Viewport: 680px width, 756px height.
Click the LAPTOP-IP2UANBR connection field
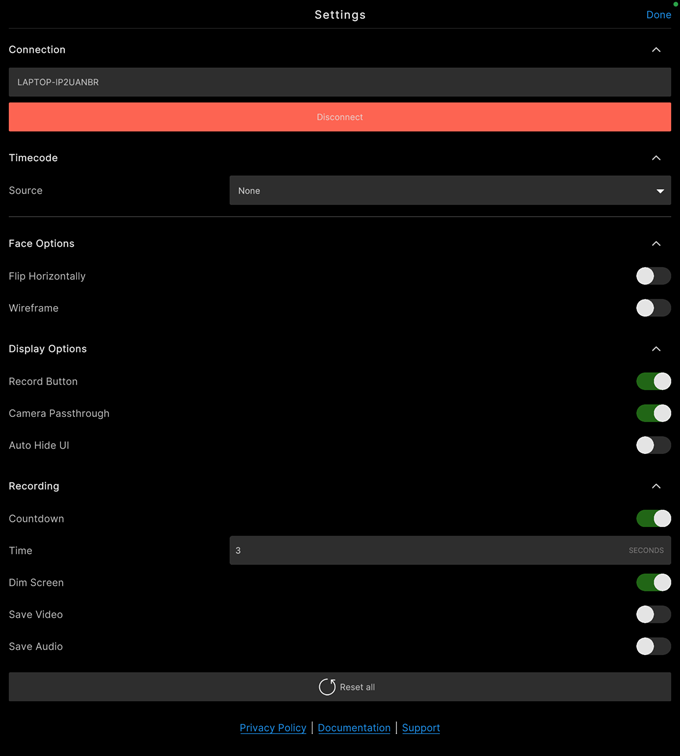click(340, 82)
